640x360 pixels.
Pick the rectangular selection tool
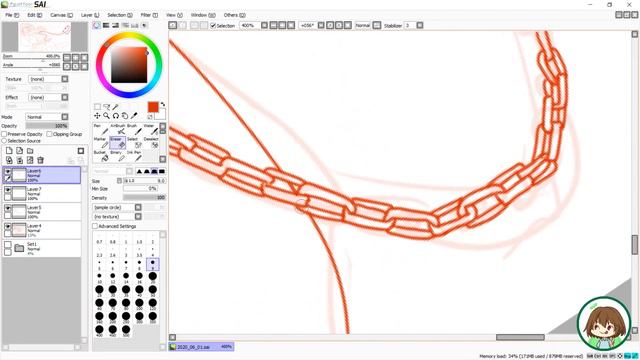tap(97, 107)
